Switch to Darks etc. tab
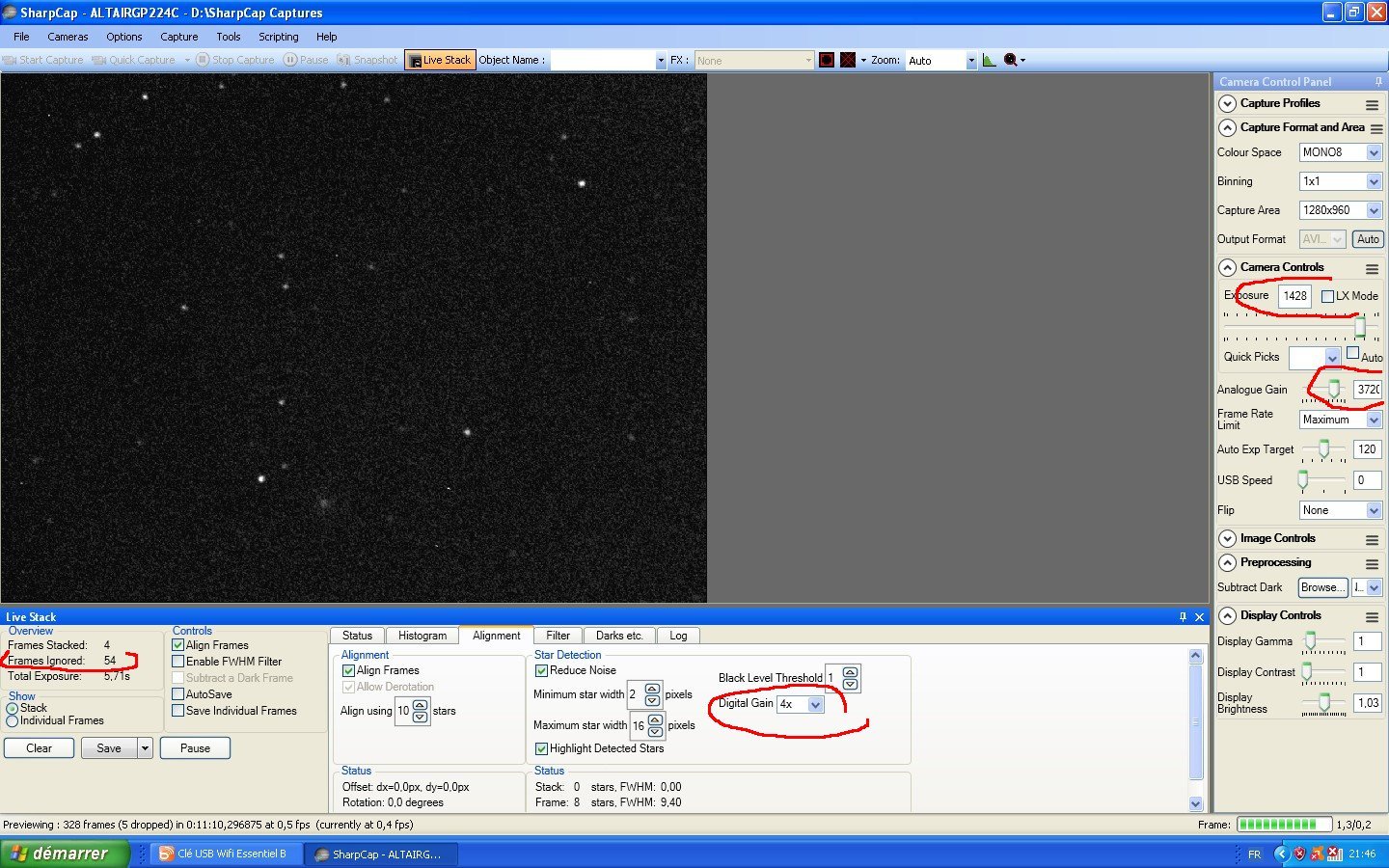This screenshot has width=1389, height=868. pyautogui.click(x=618, y=636)
